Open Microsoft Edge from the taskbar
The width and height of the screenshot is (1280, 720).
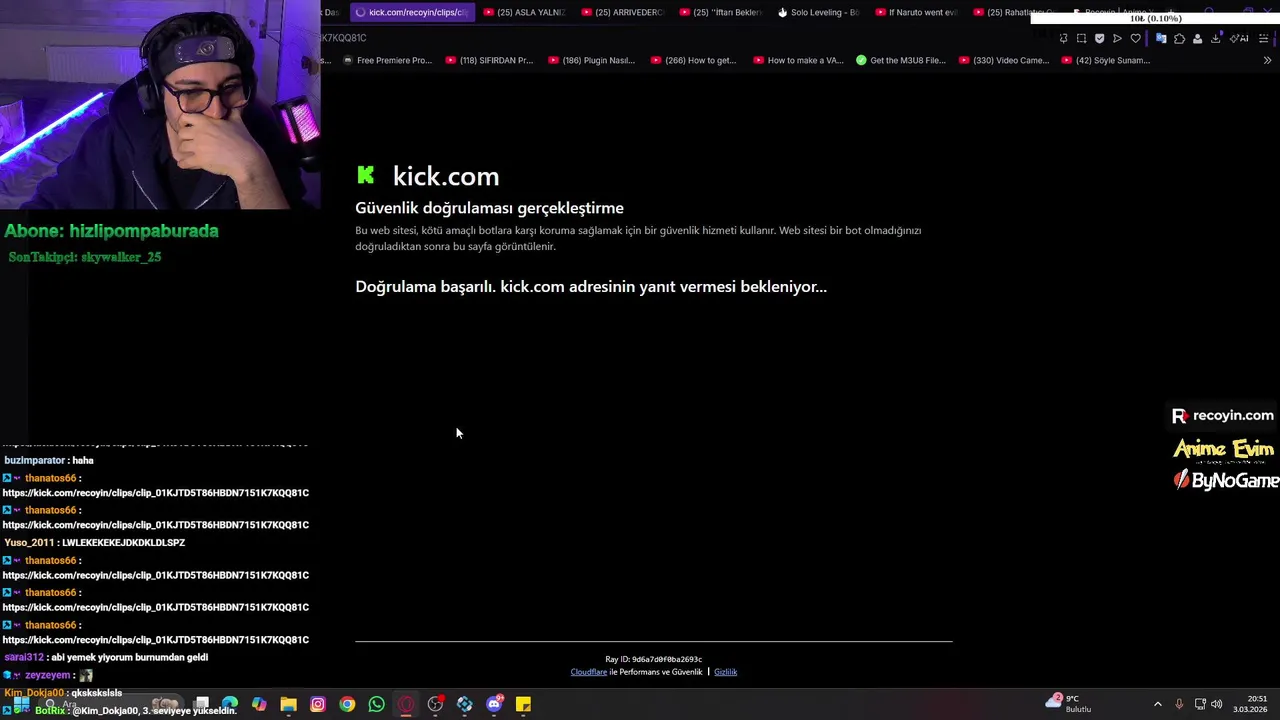[229, 704]
